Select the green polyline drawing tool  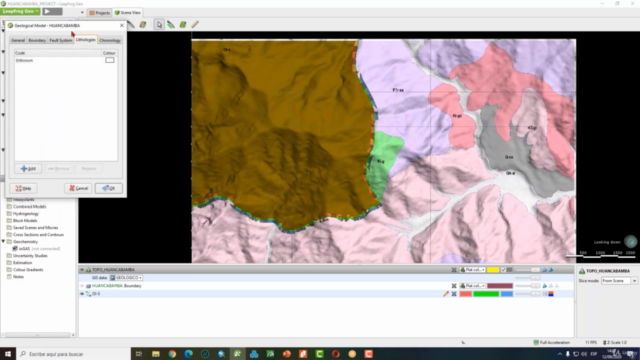point(171,25)
